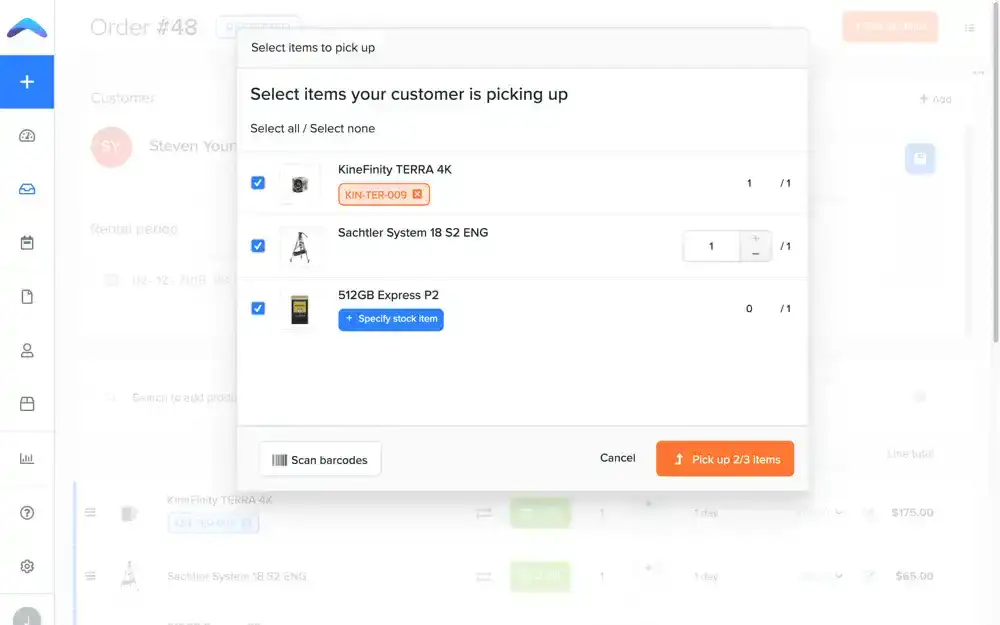Open the Calendar icon in the sidebar
Viewport: 1000px width, 625px height.
(x=27, y=242)
